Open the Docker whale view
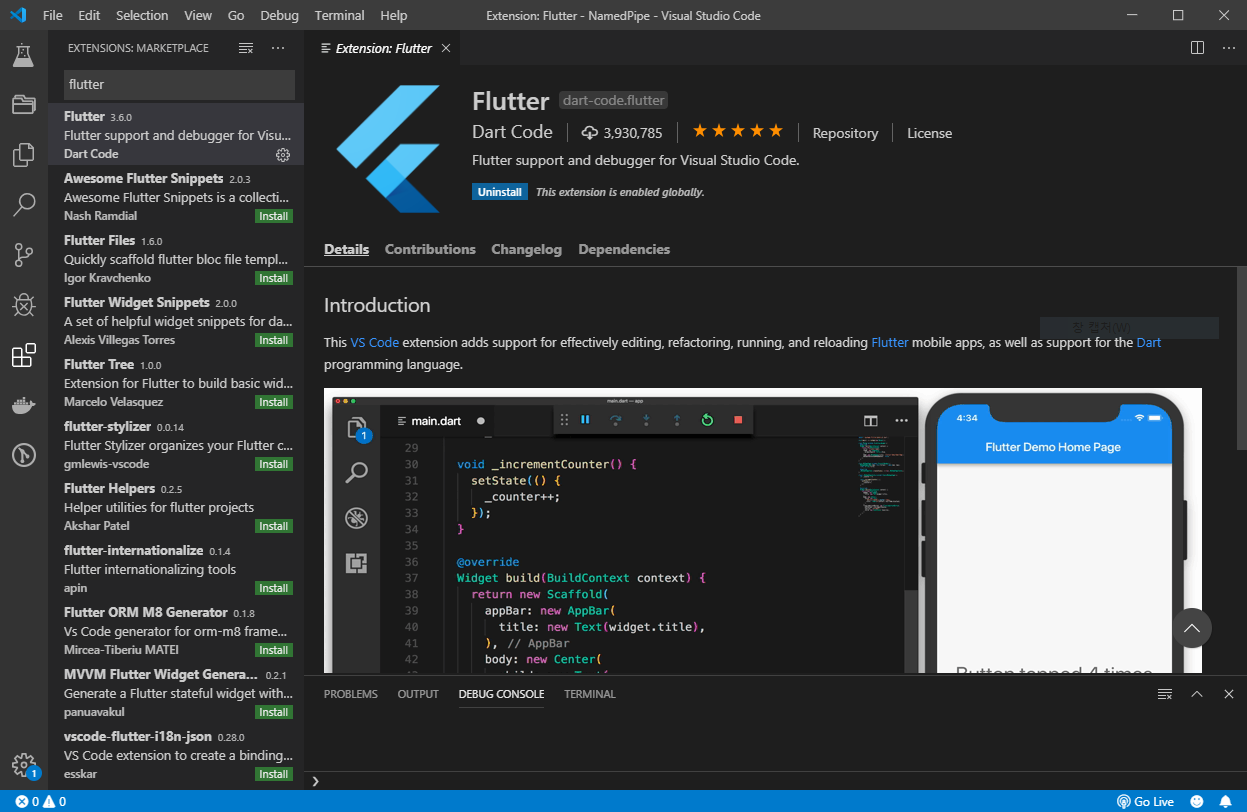Image resolution: width=1247 pixels, height=812 pixels. pyautogui.click(x=23, y=405)
